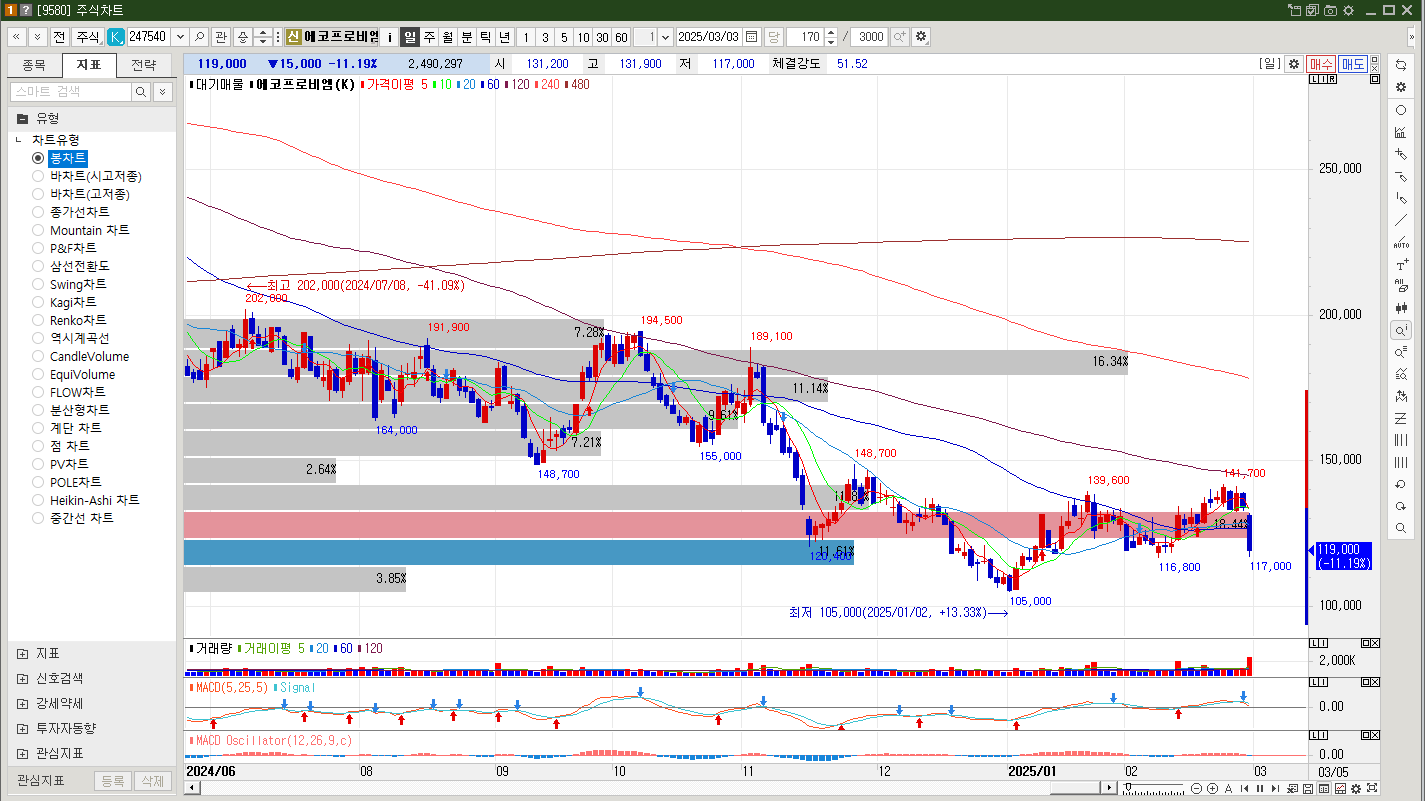Image resolution: width=1425 pixels, height=801 pixels.
Task: Expand the 투자자동향 section
Action: (x=23, y=728)
